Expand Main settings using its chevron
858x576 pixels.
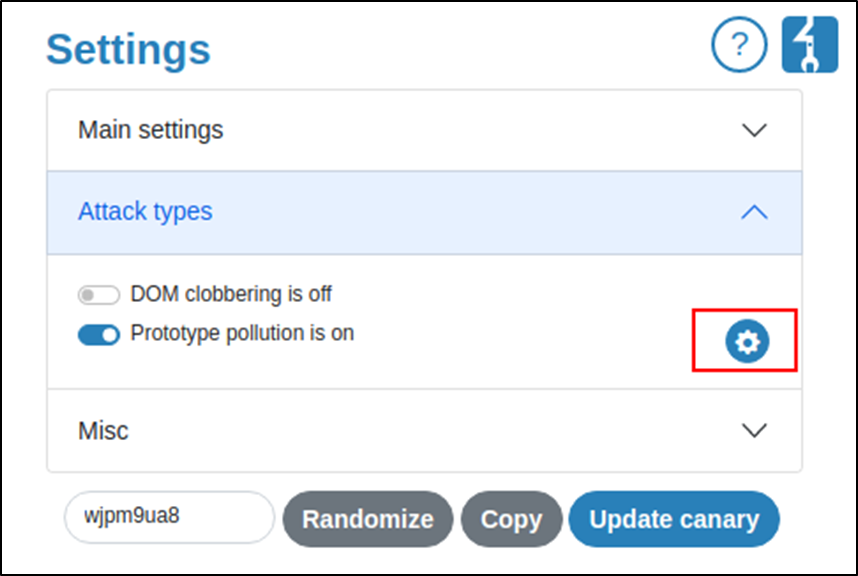point(754,130)
